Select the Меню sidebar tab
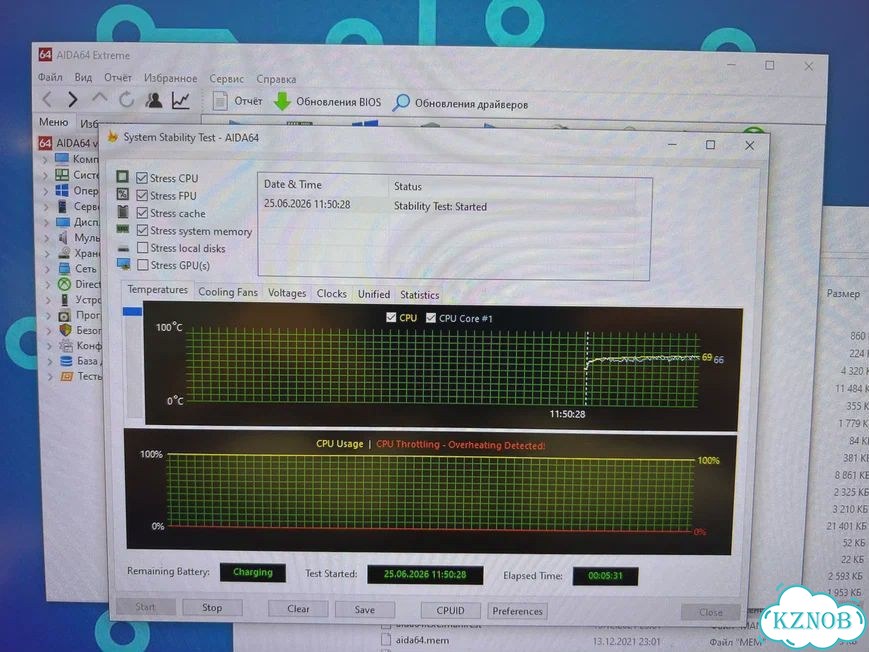Viewport: 869px width, 652px height. tap(54, 122)
